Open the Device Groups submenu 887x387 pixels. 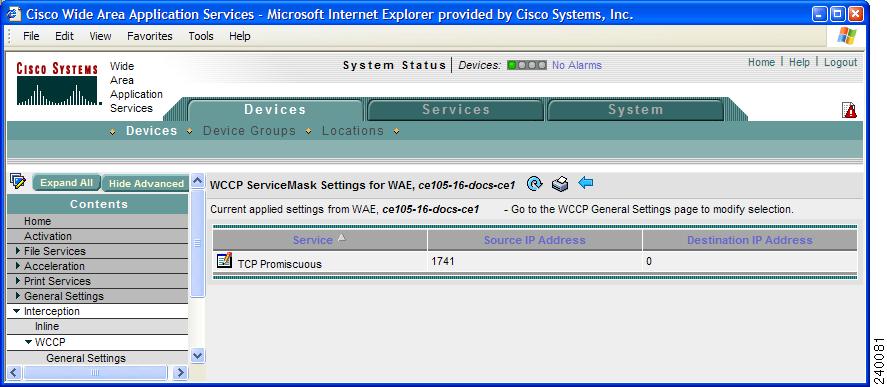coord(249,131)
